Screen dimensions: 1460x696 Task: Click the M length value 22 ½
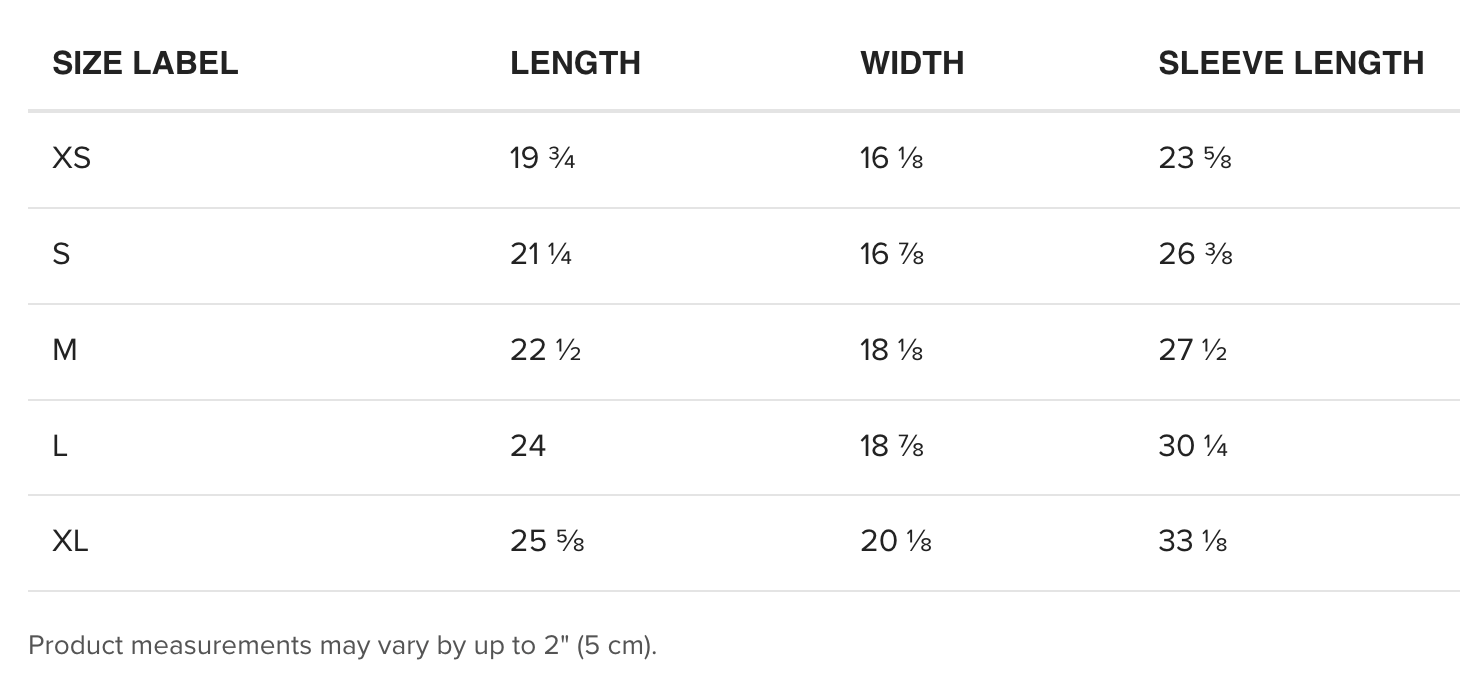(x=545, y=350)
